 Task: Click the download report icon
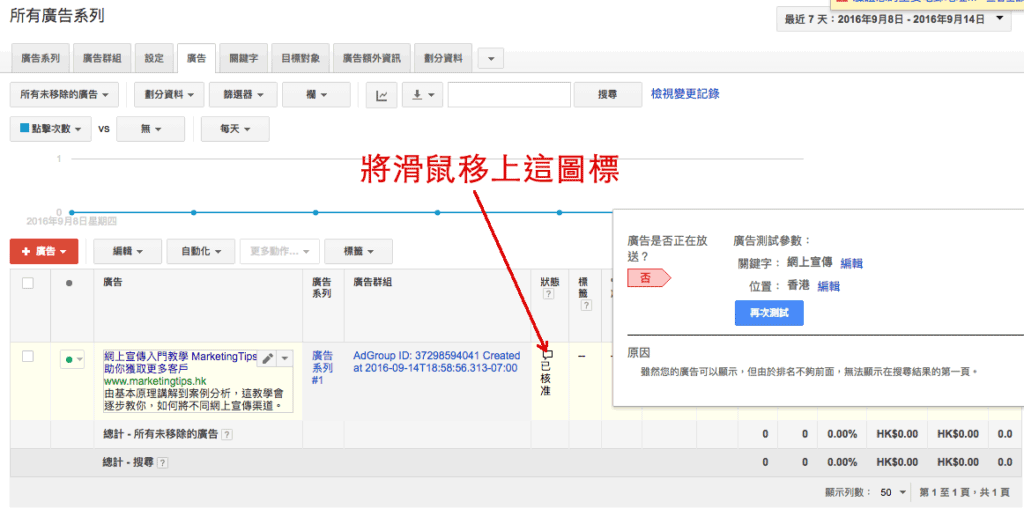(423, 95)
